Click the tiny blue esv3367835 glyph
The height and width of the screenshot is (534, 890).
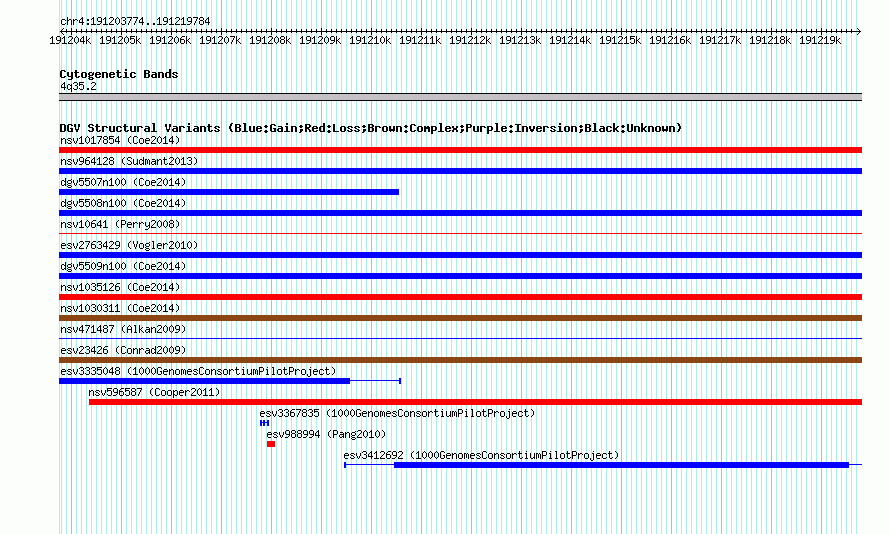264,423
